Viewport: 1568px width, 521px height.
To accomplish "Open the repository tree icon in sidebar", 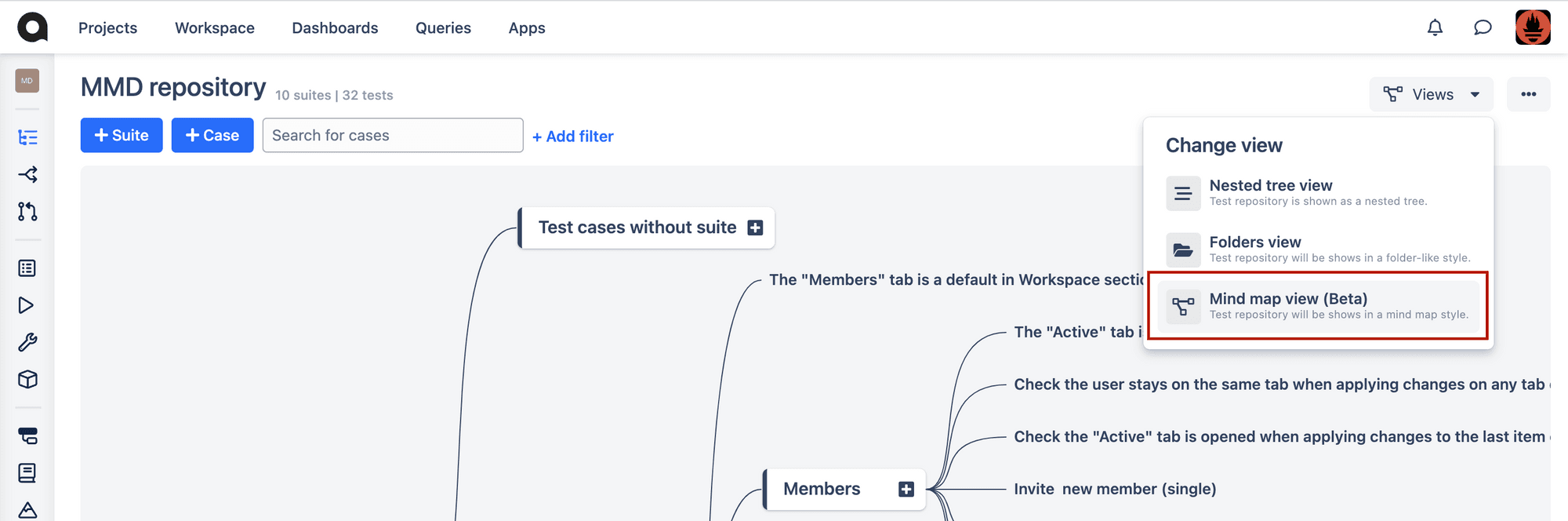I will [x=27, y=138].
